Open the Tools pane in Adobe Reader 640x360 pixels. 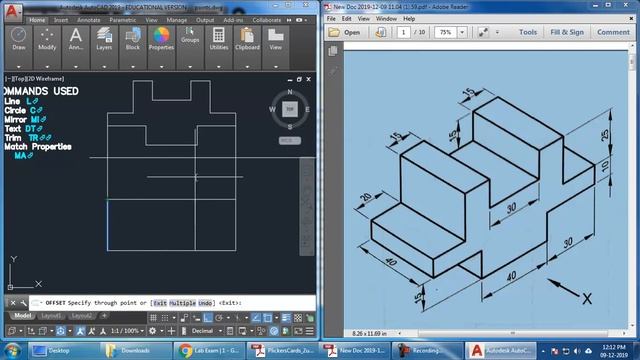(x=528, y=32)
